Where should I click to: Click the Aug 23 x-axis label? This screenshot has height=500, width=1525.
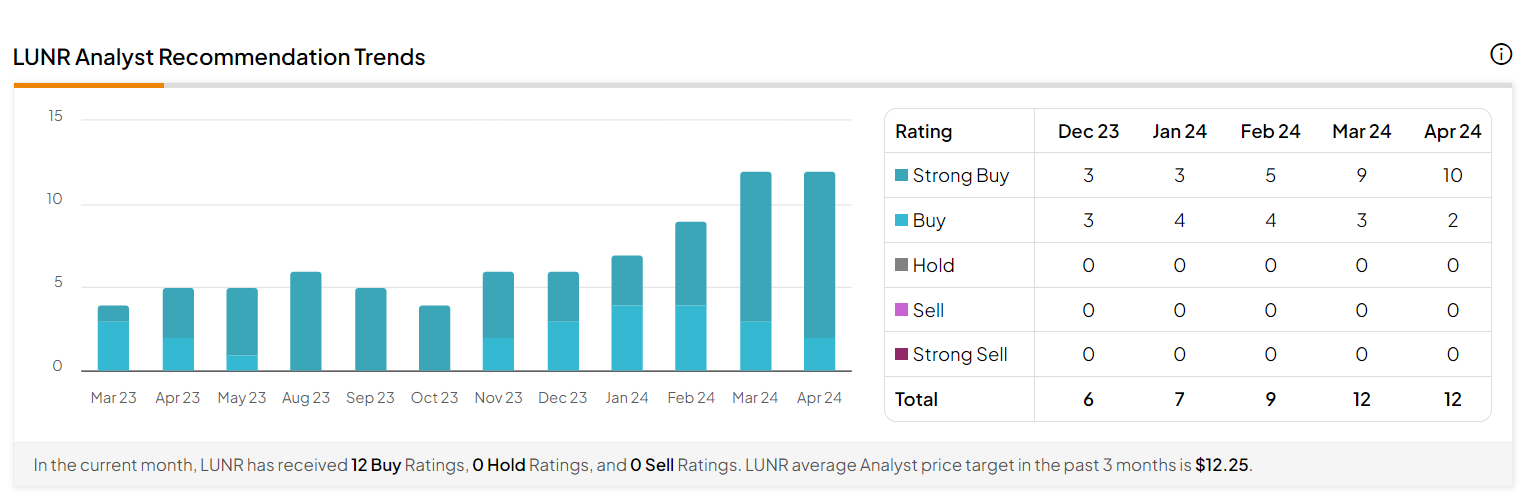(306, 398)
